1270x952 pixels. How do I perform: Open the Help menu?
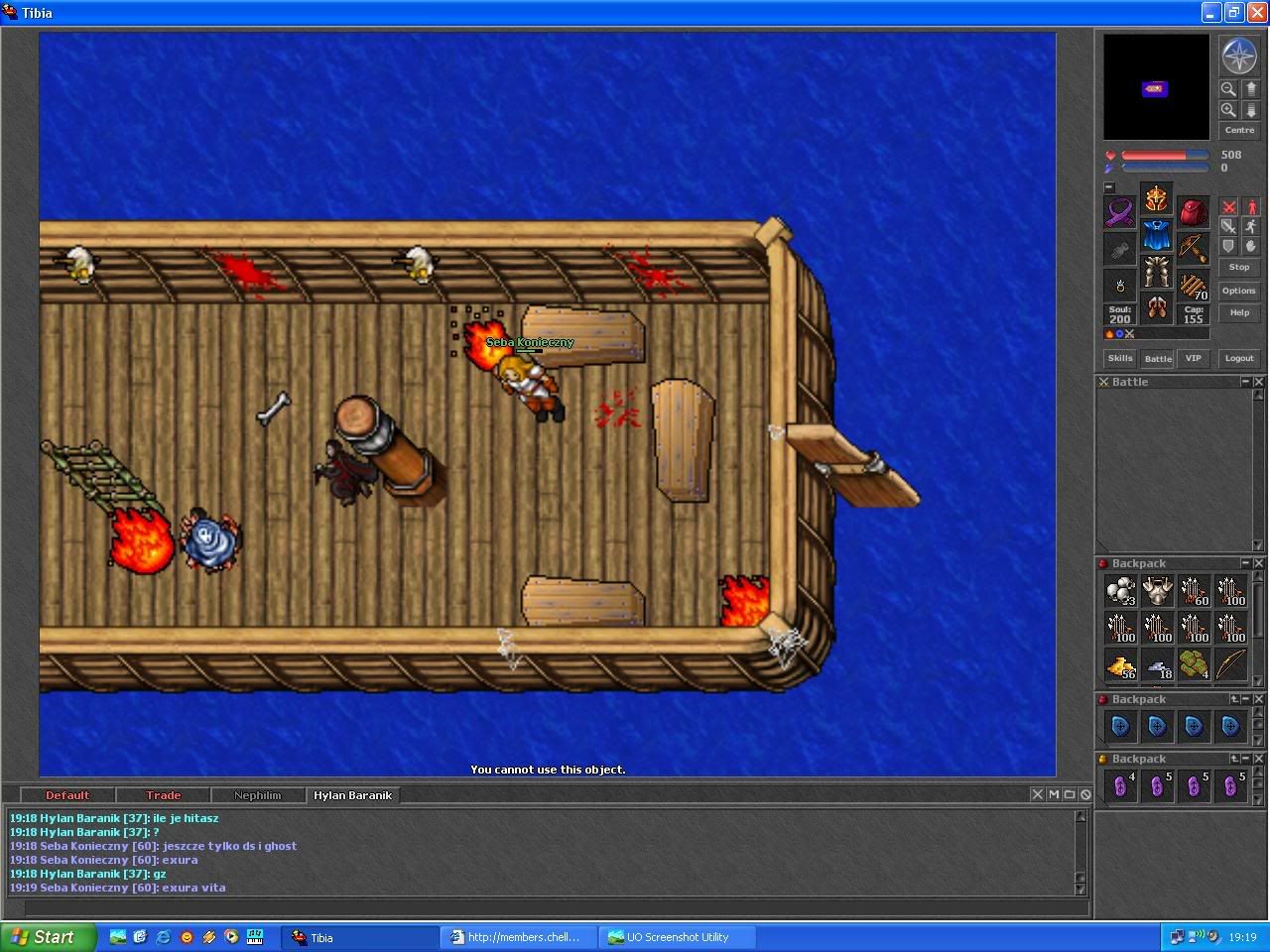click(x=1239, y=312)
